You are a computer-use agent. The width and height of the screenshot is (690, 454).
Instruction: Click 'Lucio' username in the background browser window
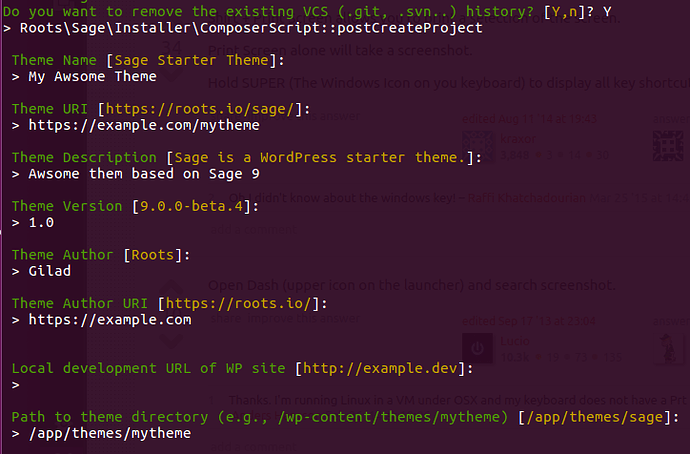515,341
